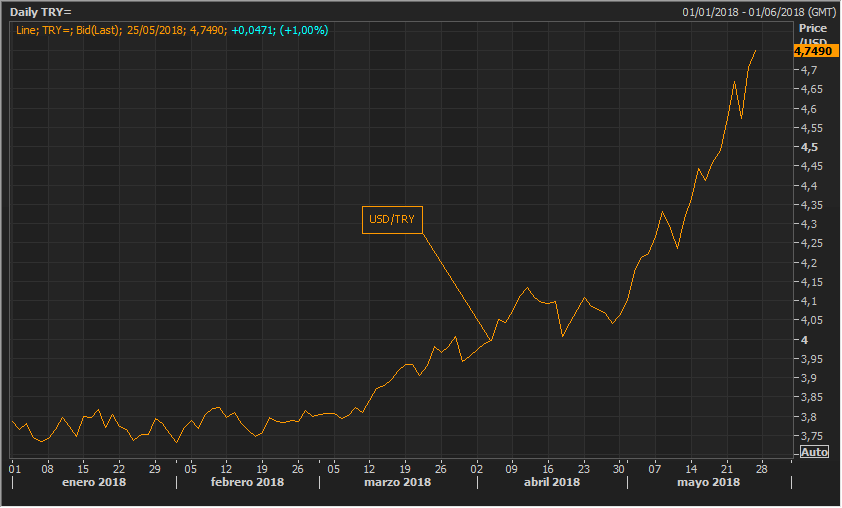Click the 28 date tick in mayo

point(761,469)
